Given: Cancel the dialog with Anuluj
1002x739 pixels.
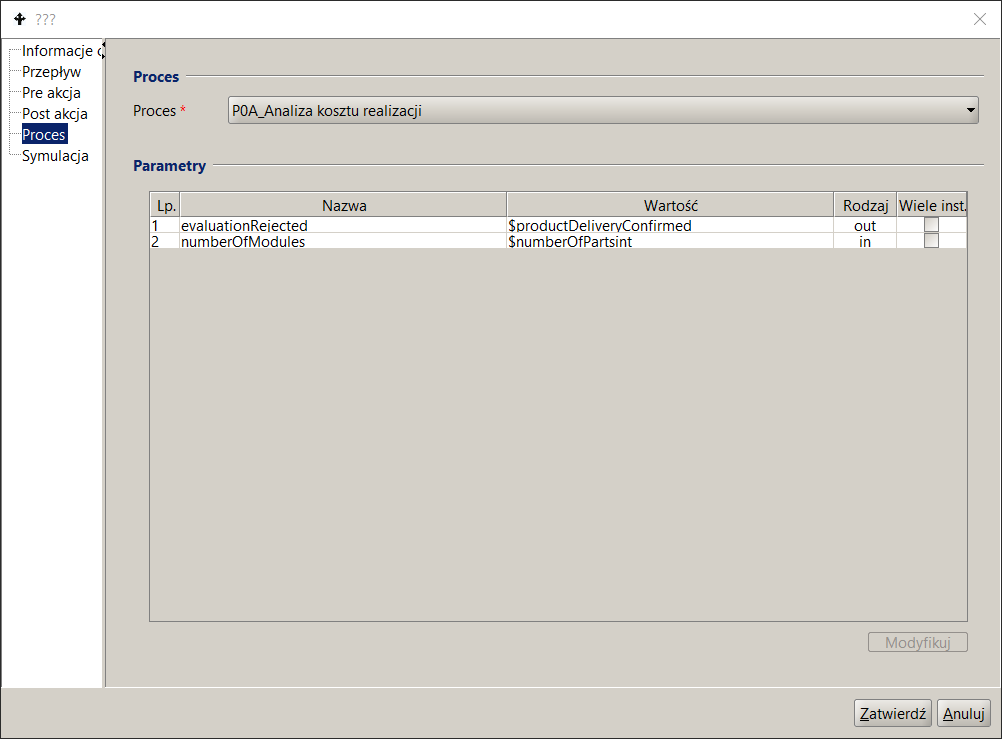Looking at the screenshot, I should pos(963,714).
